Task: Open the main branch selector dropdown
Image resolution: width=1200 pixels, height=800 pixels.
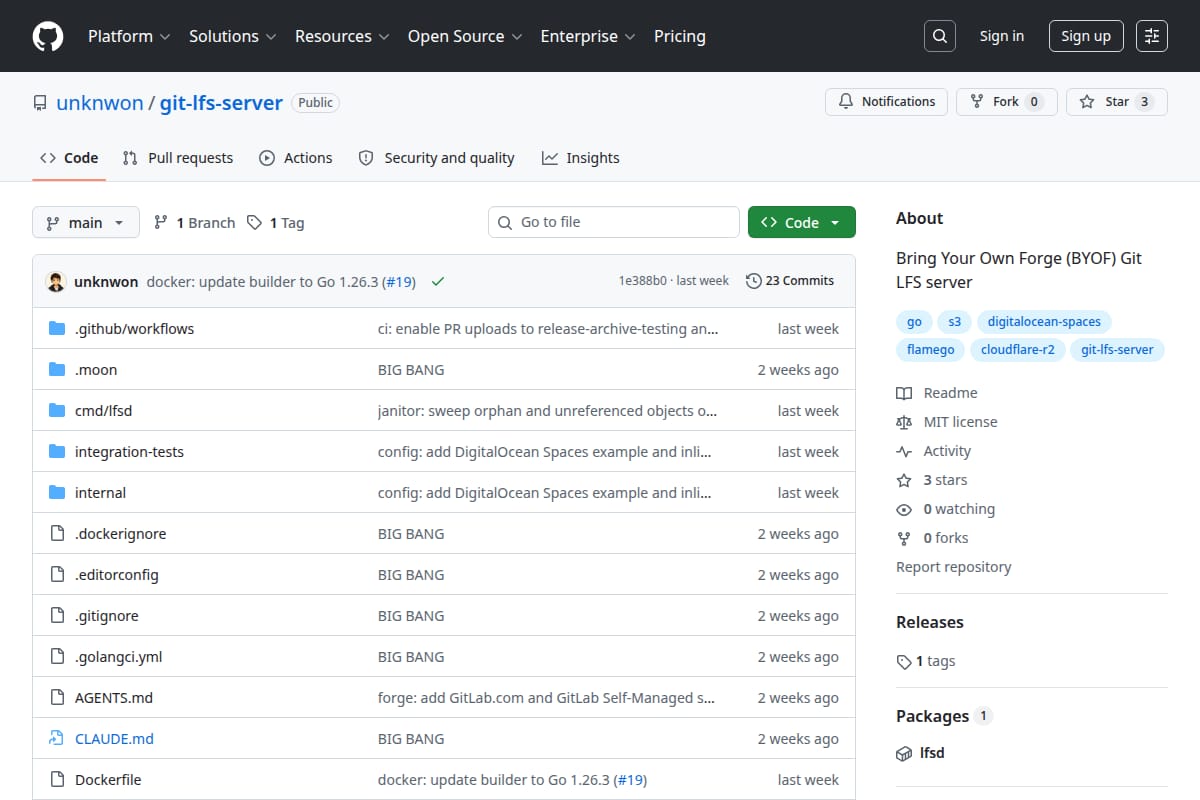Action: point(85,223)
